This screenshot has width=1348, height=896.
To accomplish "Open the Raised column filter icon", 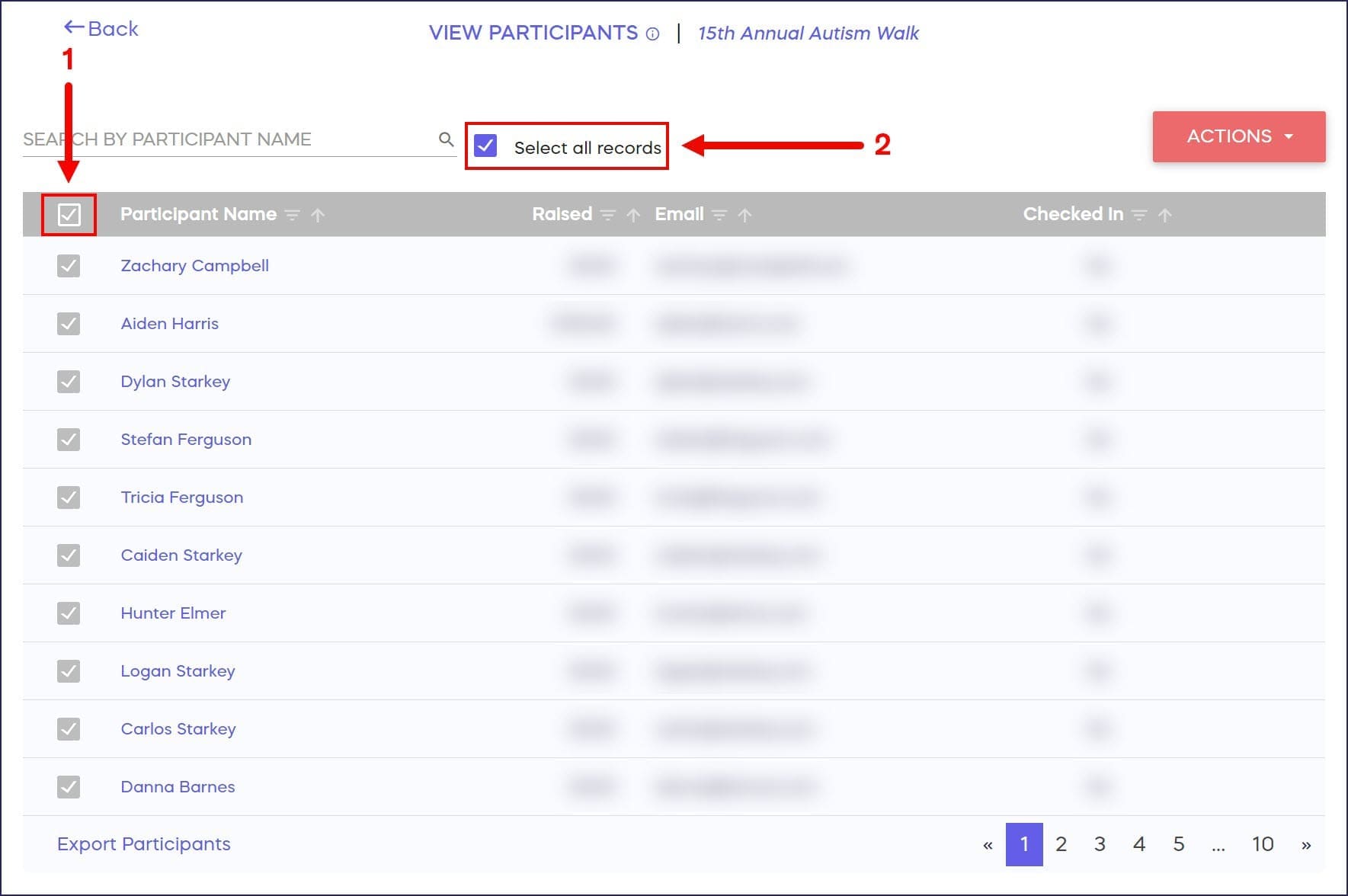I will (607, 216).
